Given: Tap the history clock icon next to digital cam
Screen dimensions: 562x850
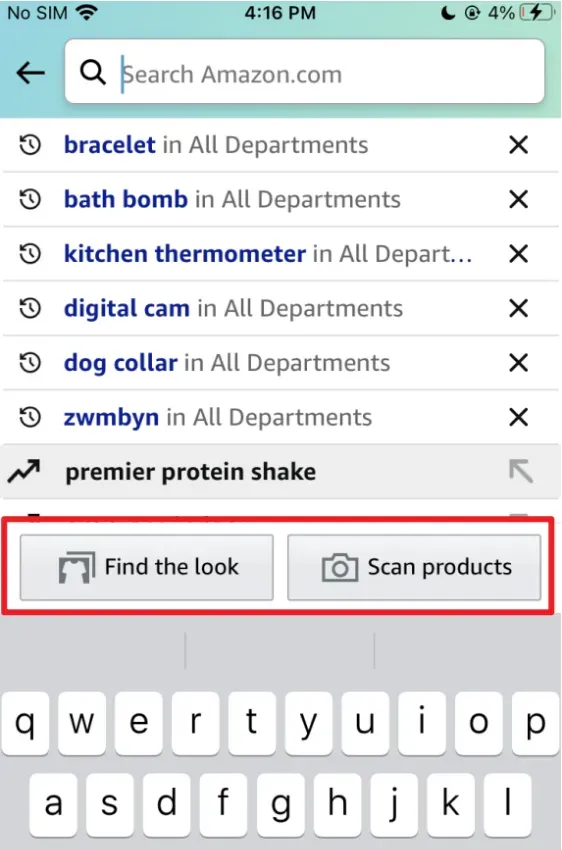Looking at the screenshot, I should 30,308.
